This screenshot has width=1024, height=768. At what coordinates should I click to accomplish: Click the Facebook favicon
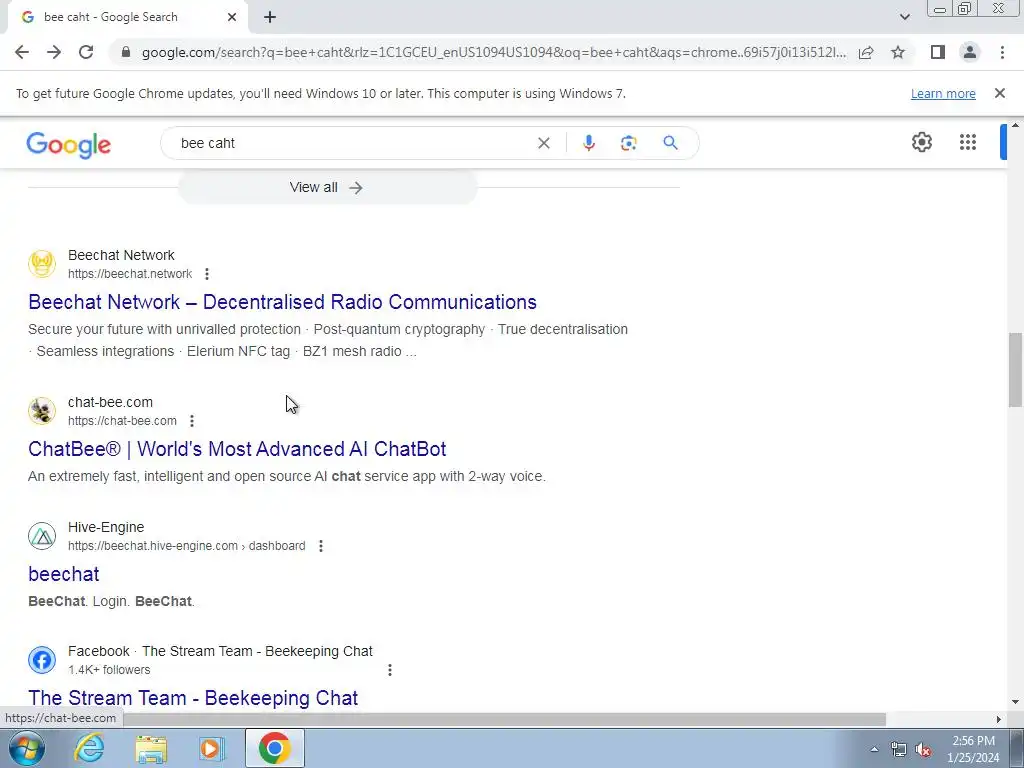coord(42,660)
